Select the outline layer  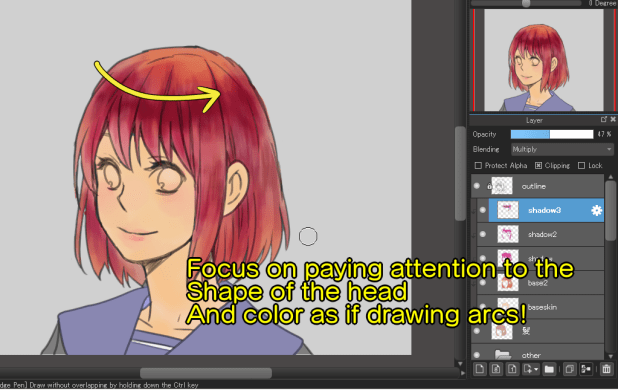(538, 186)
